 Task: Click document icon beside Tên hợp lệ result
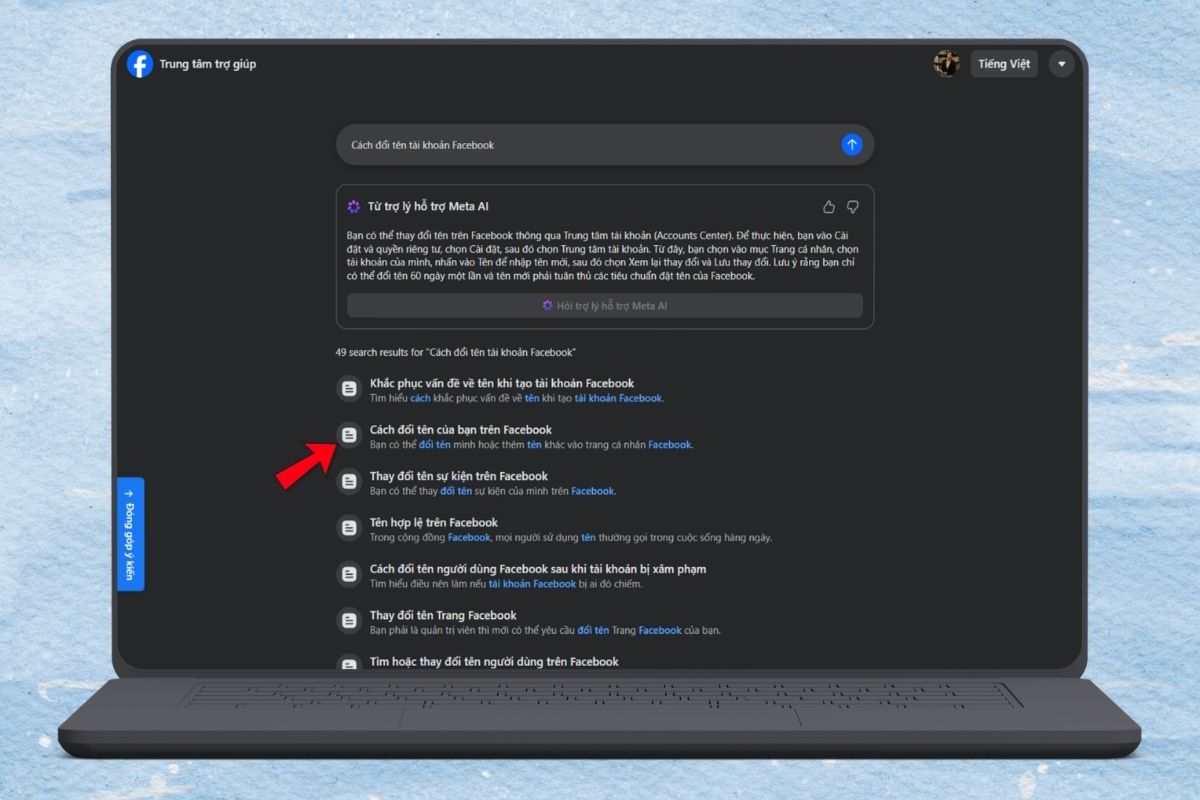(348, 527)
